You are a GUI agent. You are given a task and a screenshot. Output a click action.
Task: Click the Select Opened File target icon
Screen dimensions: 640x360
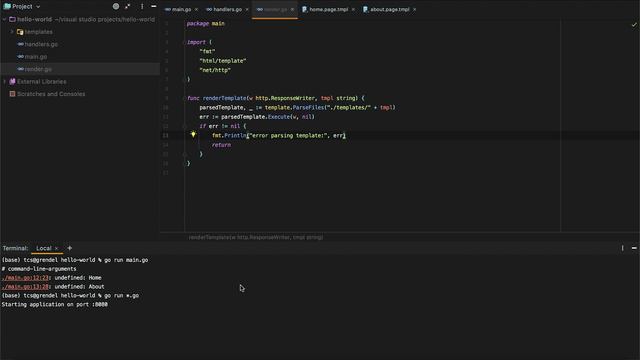[x=116, y=7]
